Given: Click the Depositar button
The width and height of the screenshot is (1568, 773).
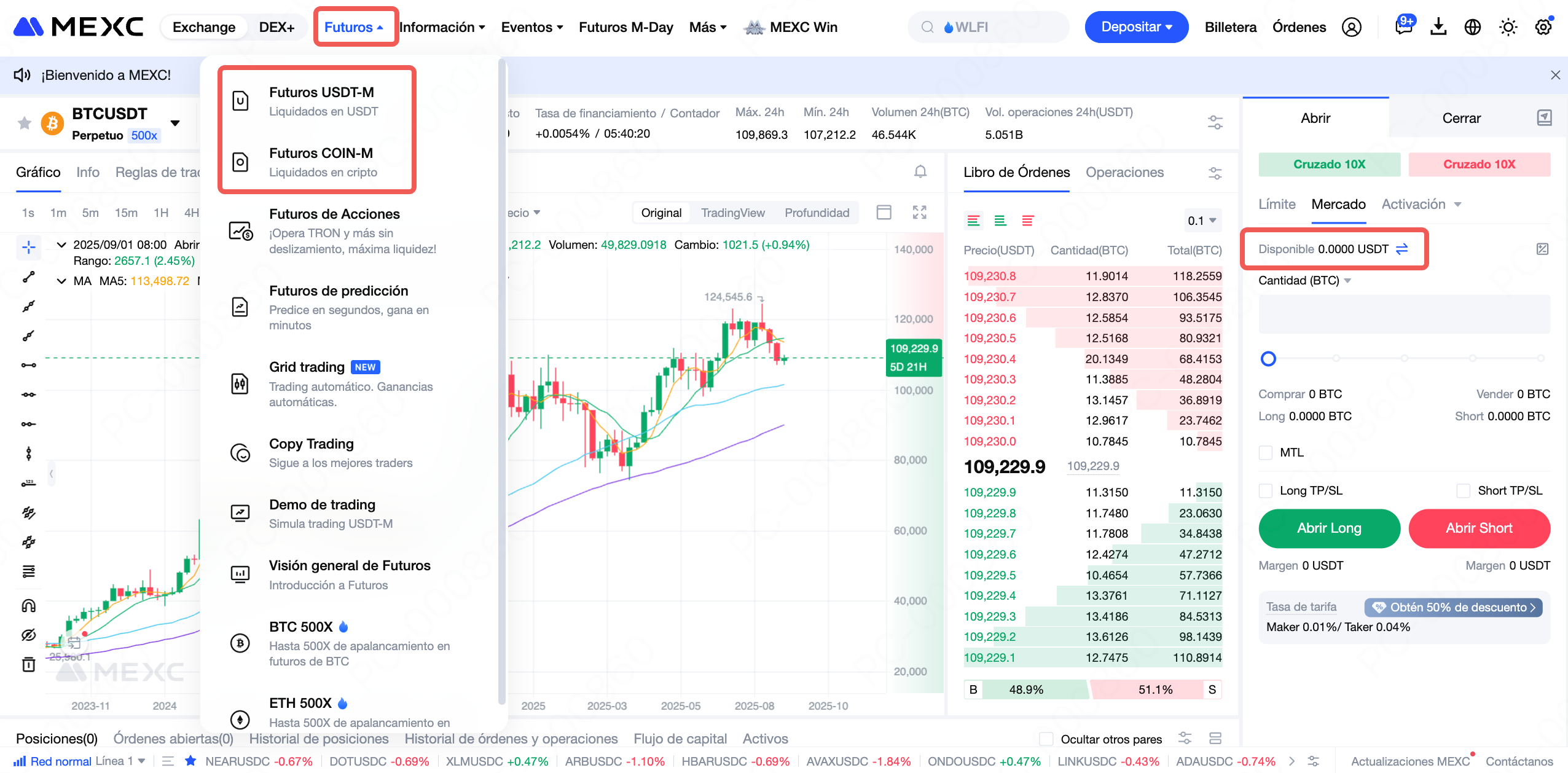Looking at the screenshot, I should coord(1136,27).
